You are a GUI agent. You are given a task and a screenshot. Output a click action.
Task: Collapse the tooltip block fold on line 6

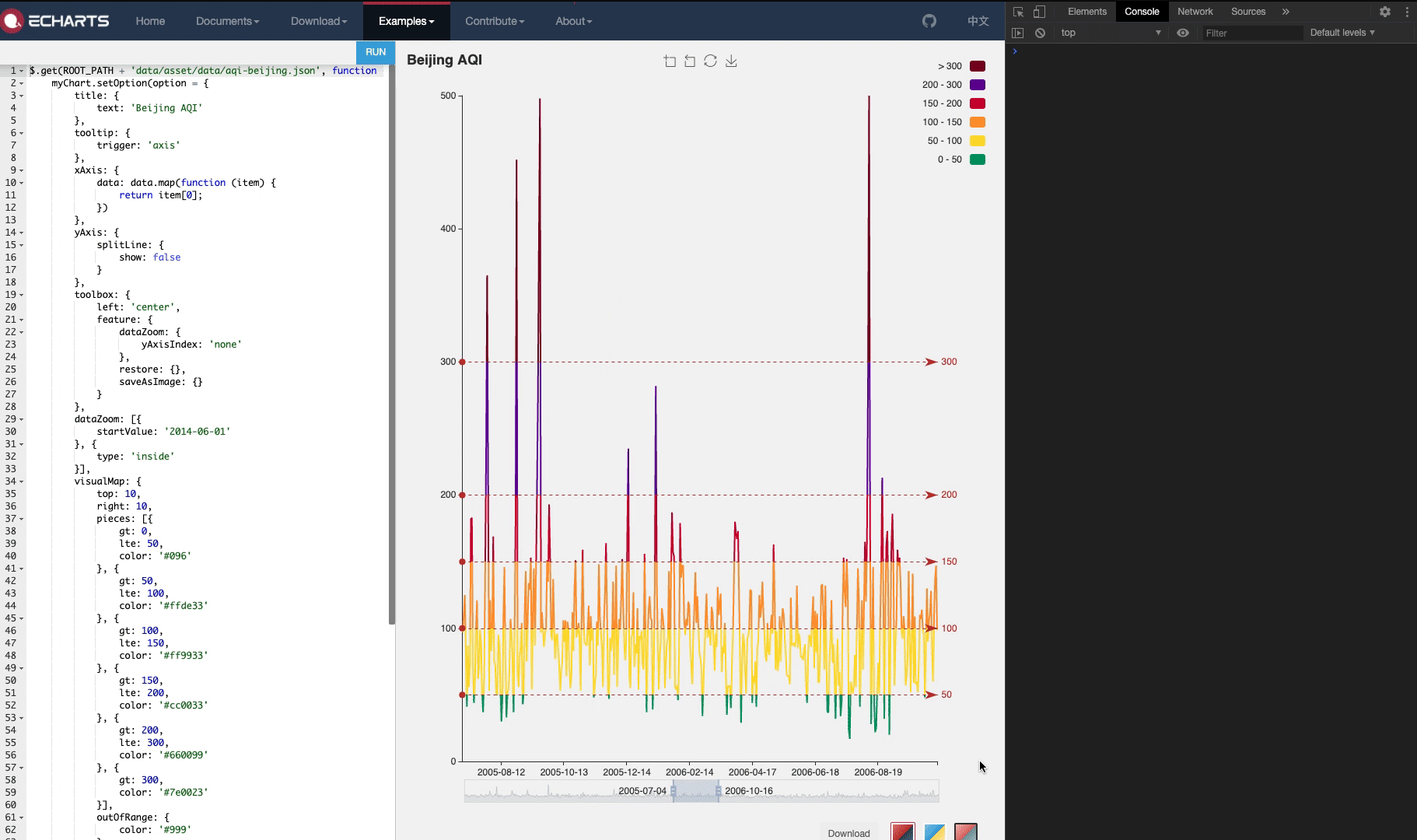22,133
